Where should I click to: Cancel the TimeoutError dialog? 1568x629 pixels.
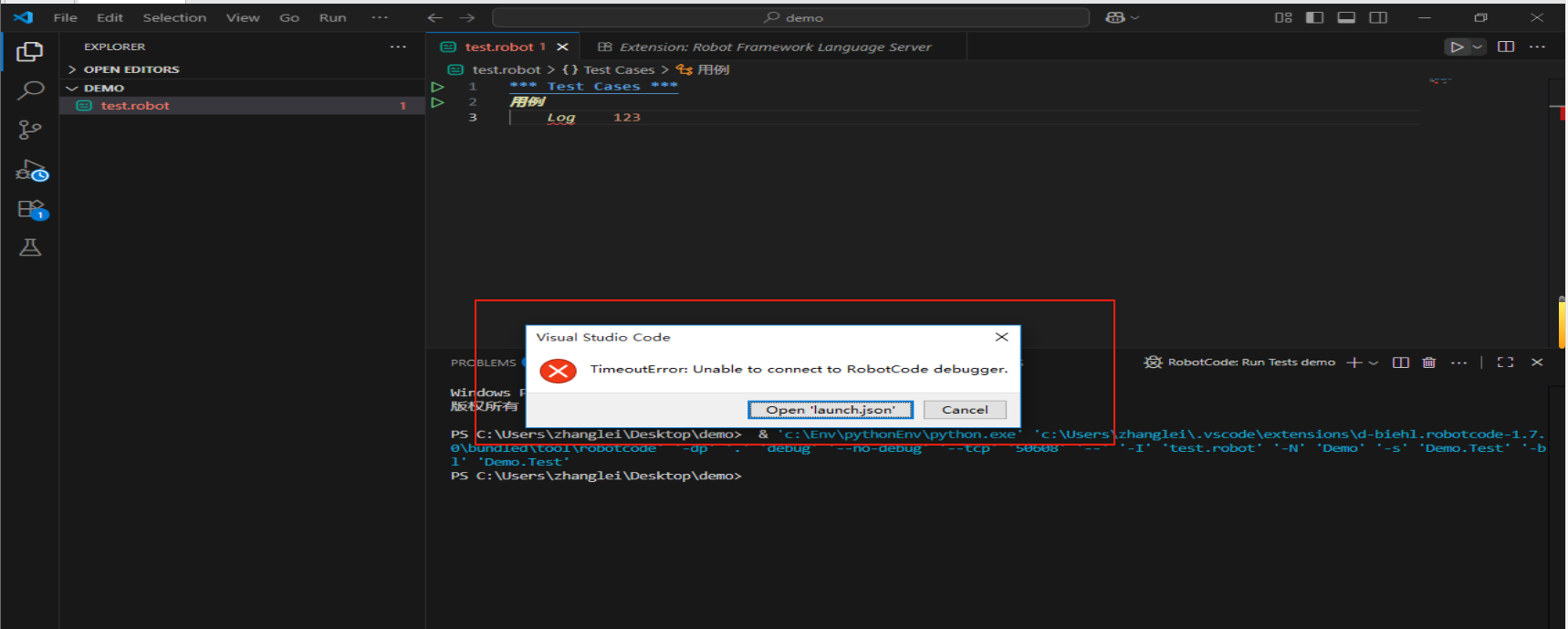point(965,410)
